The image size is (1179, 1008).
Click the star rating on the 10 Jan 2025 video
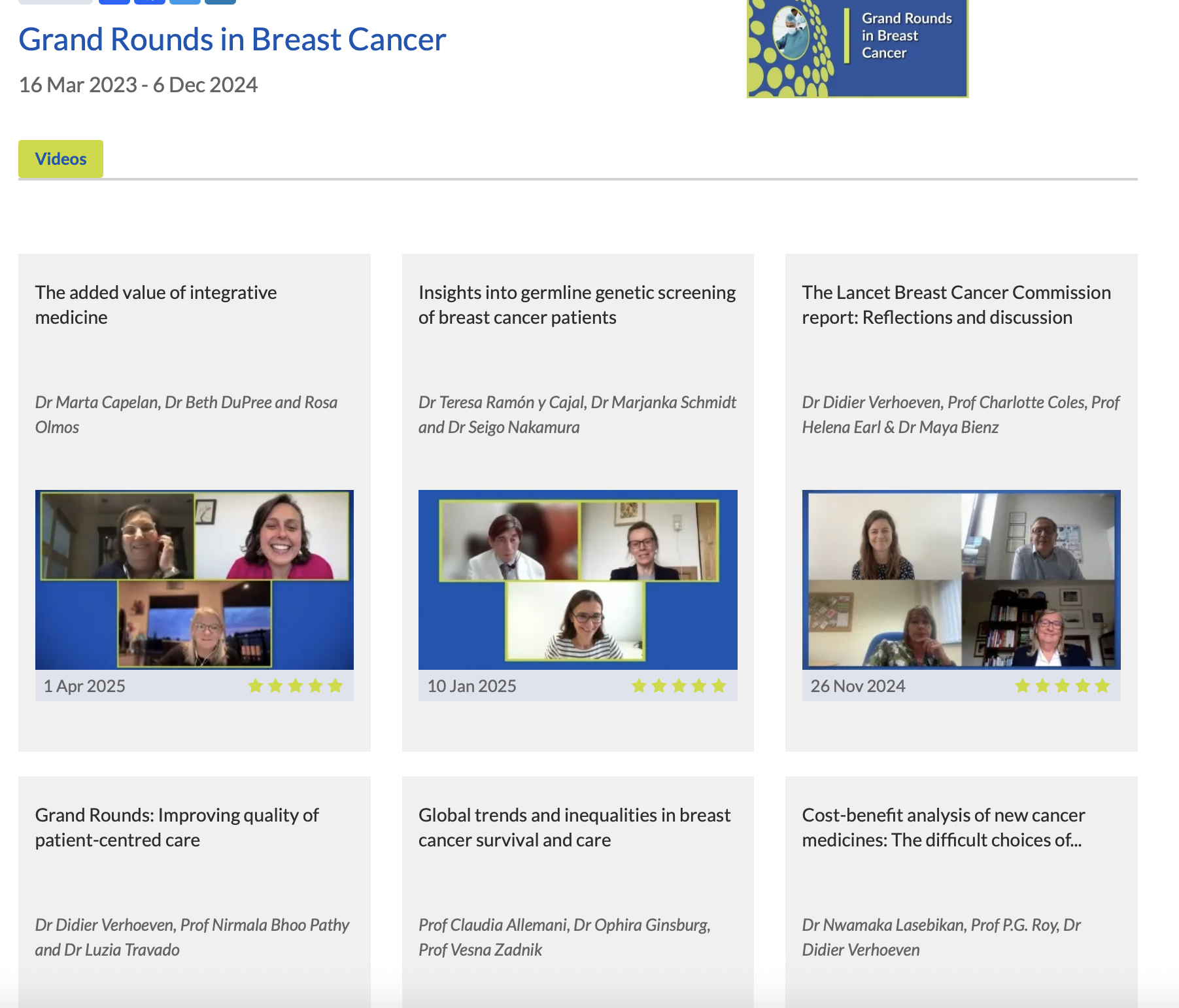(x=679, y=686)
